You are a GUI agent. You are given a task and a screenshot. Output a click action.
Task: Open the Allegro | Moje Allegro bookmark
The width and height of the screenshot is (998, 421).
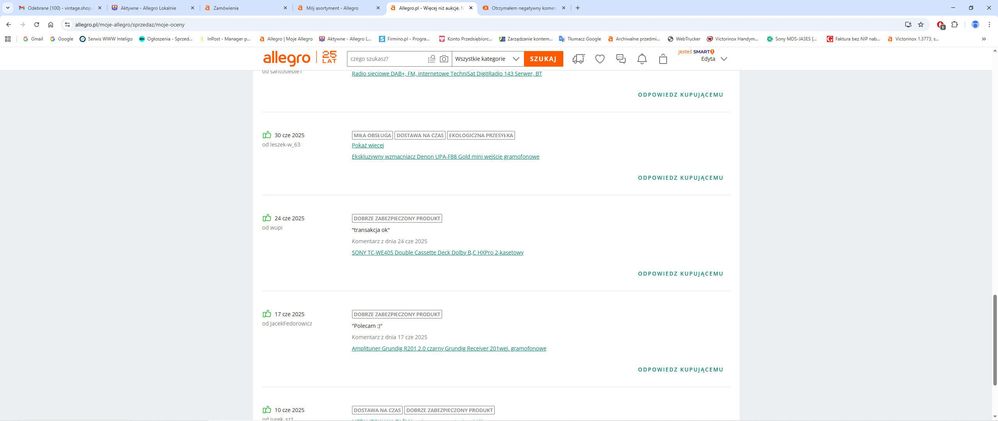pyautogui.click(x=286, y=39)
